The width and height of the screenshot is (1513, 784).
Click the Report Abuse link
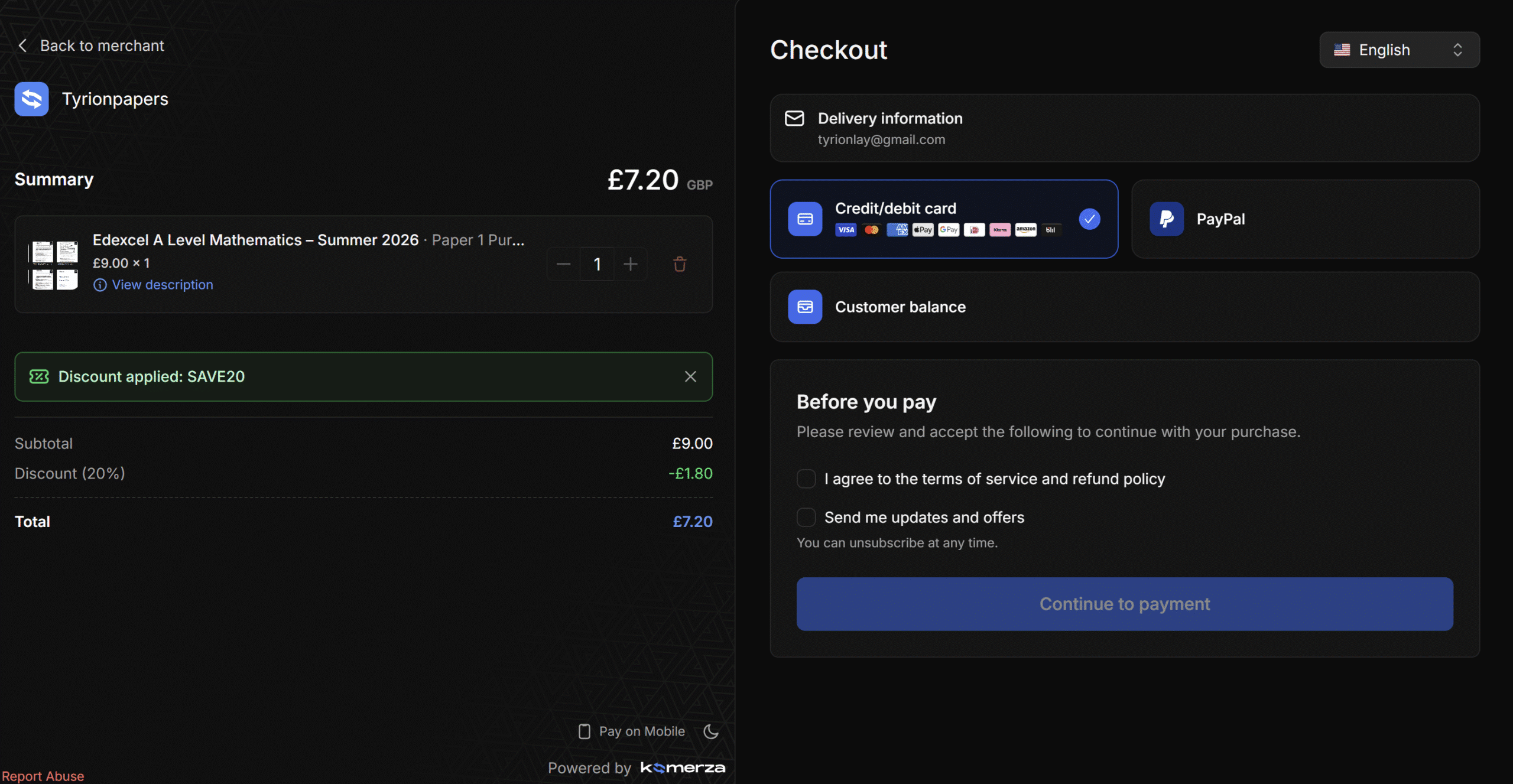pos(43,776)
